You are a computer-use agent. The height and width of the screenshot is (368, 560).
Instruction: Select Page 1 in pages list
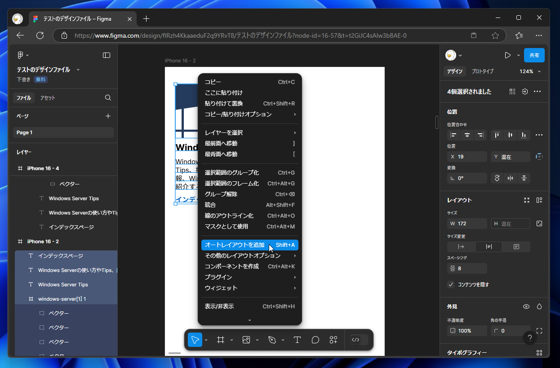(64, 132)
